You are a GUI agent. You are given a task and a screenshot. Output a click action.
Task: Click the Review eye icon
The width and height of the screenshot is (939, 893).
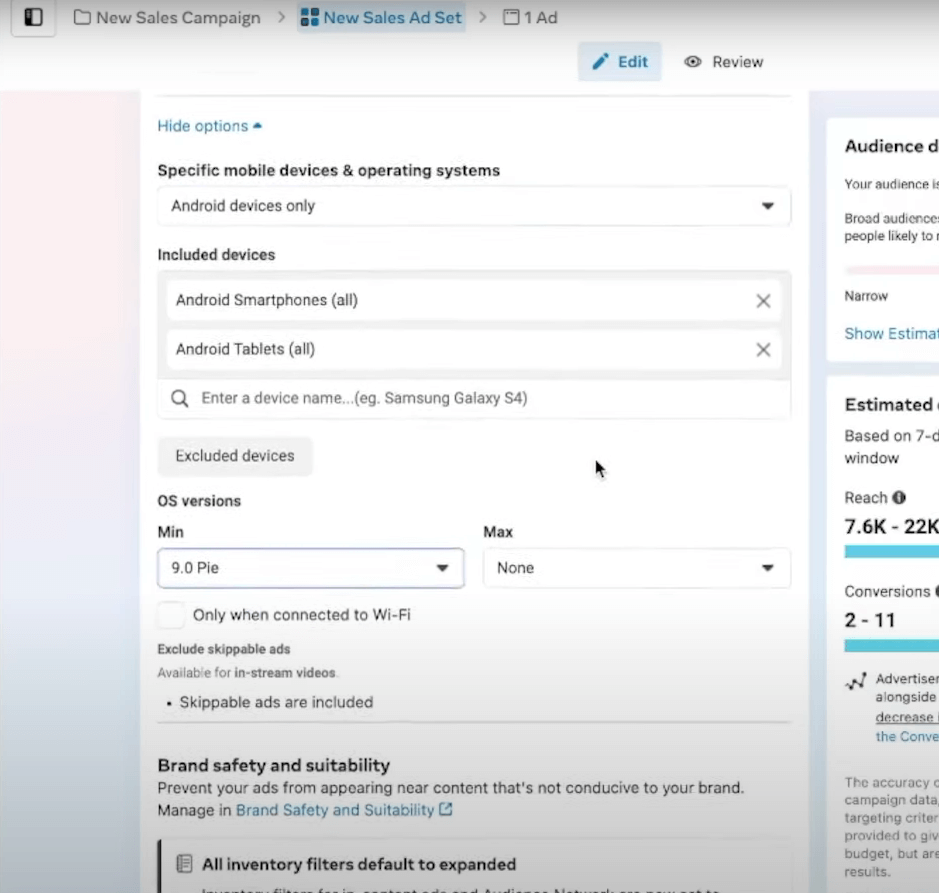pyautogui.click(x=693, y=62)
